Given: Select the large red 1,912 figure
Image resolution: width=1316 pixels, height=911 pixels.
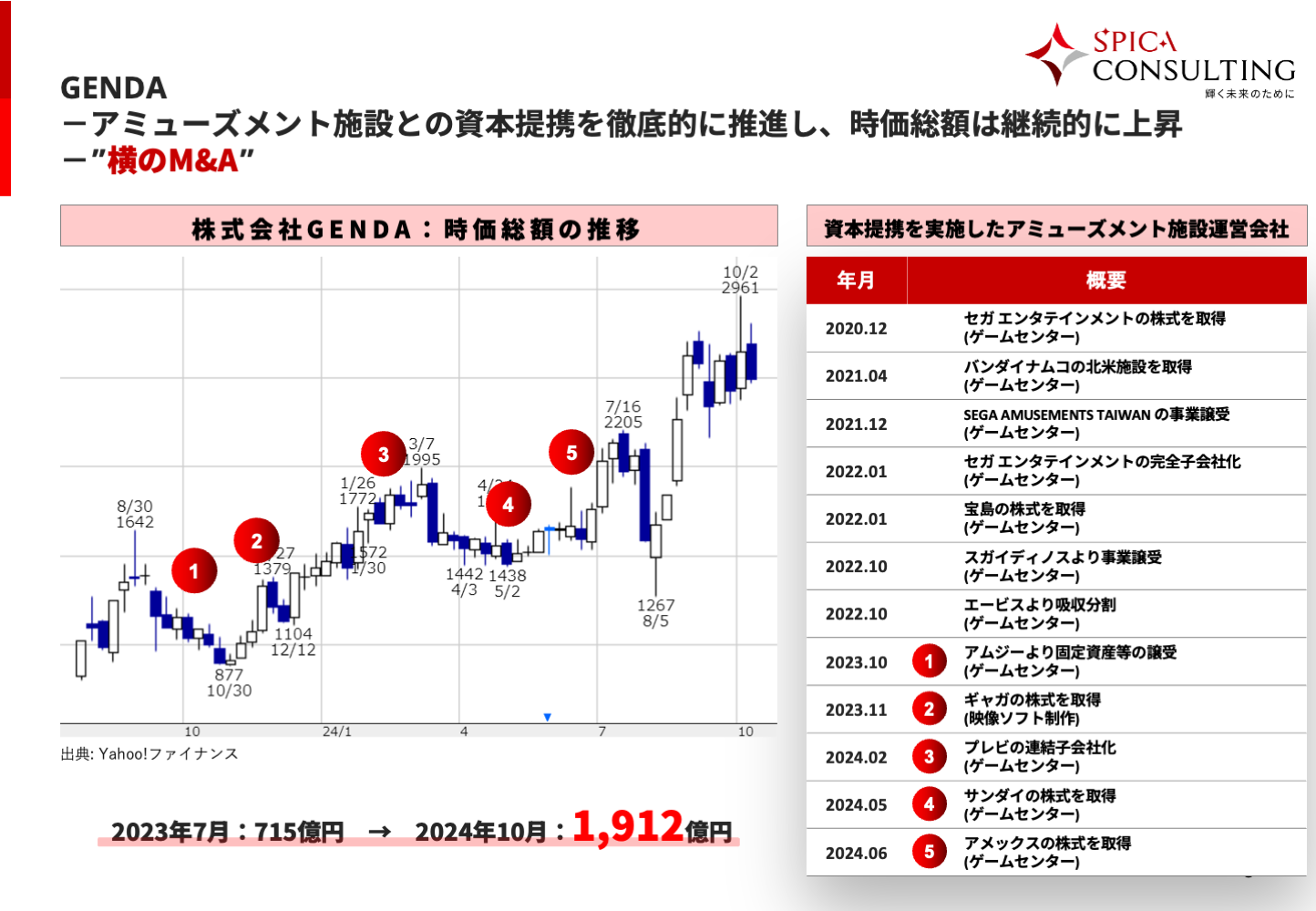Looking at the screenshot, I should 628,826.
